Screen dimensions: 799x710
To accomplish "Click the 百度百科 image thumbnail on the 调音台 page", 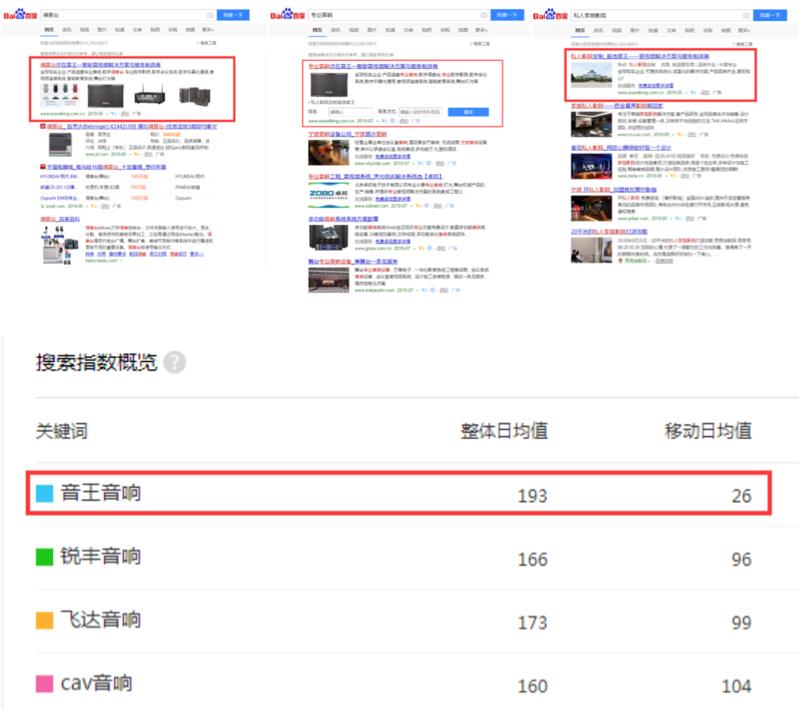I will click(x=60, y=245).
